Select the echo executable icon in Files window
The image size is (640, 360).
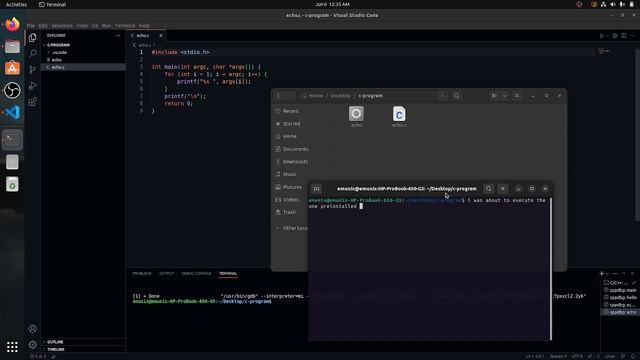356,117
